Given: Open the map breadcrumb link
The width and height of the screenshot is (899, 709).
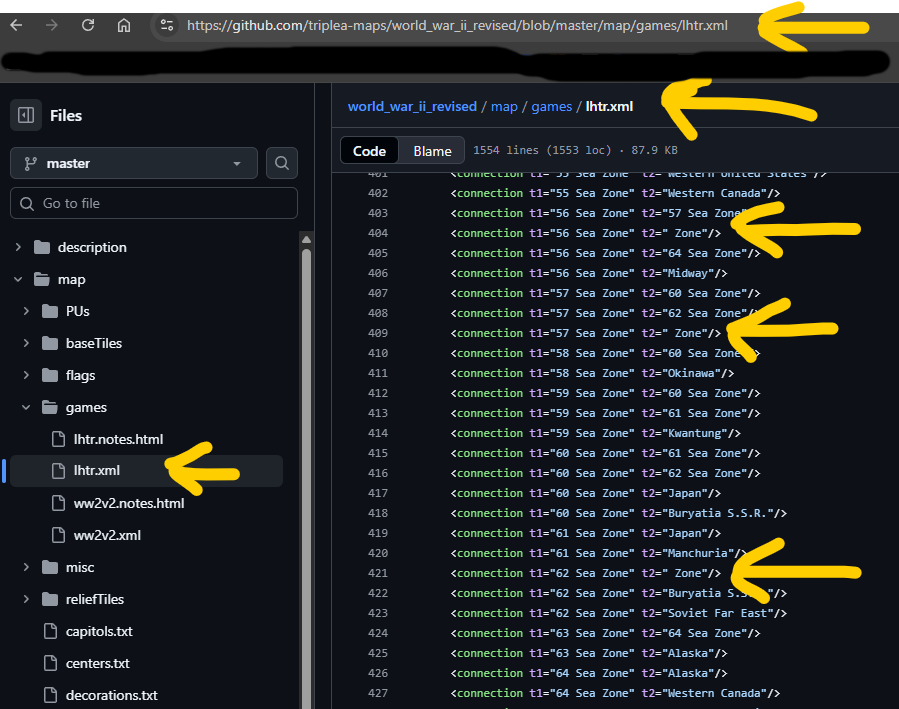Looking at the screenshot, I should coord(504,107).
